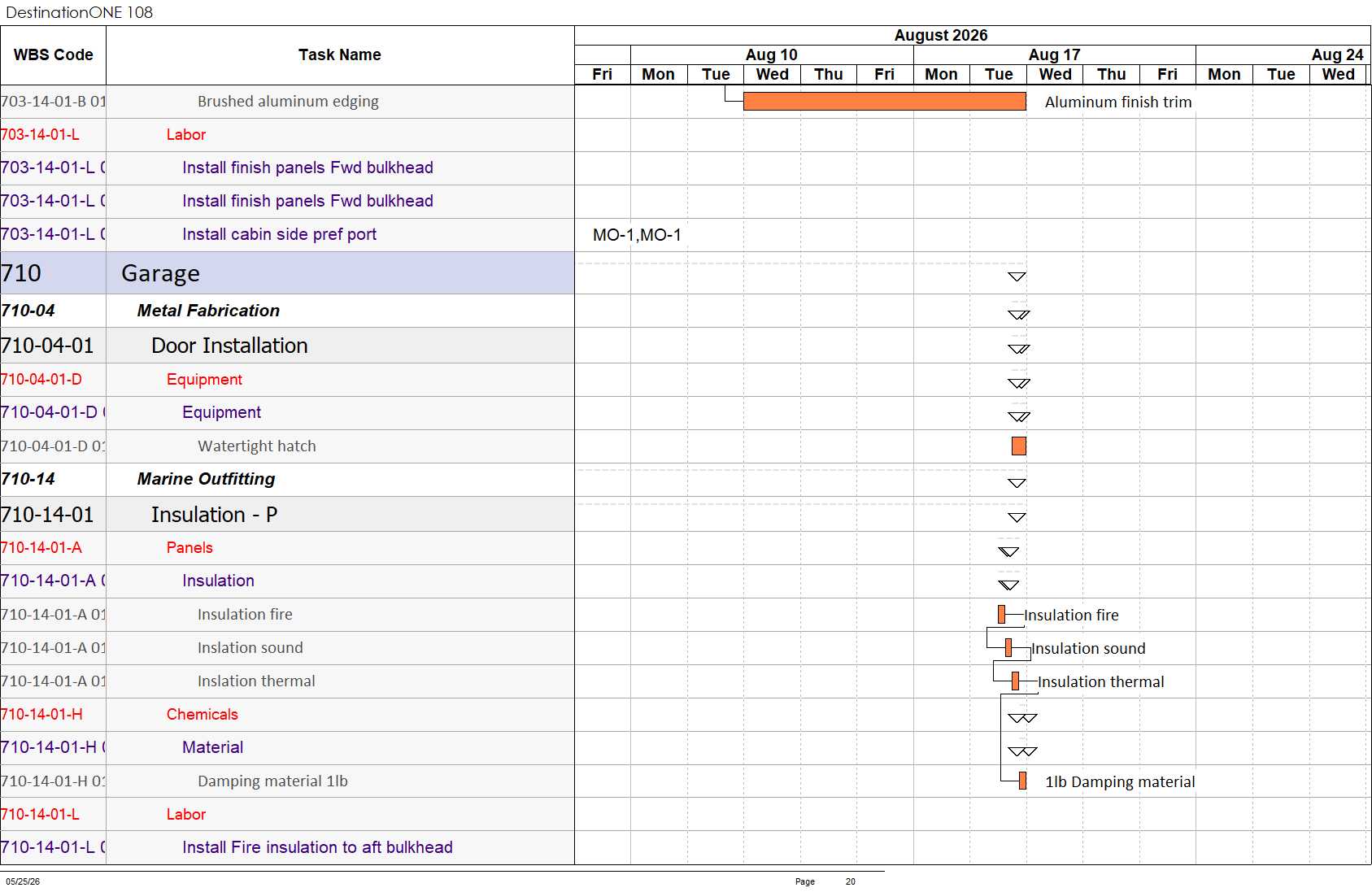This screenshot has height=892, width=1372.
Task: Select the Damping material 1lb task name
Action: pos(272,781)
